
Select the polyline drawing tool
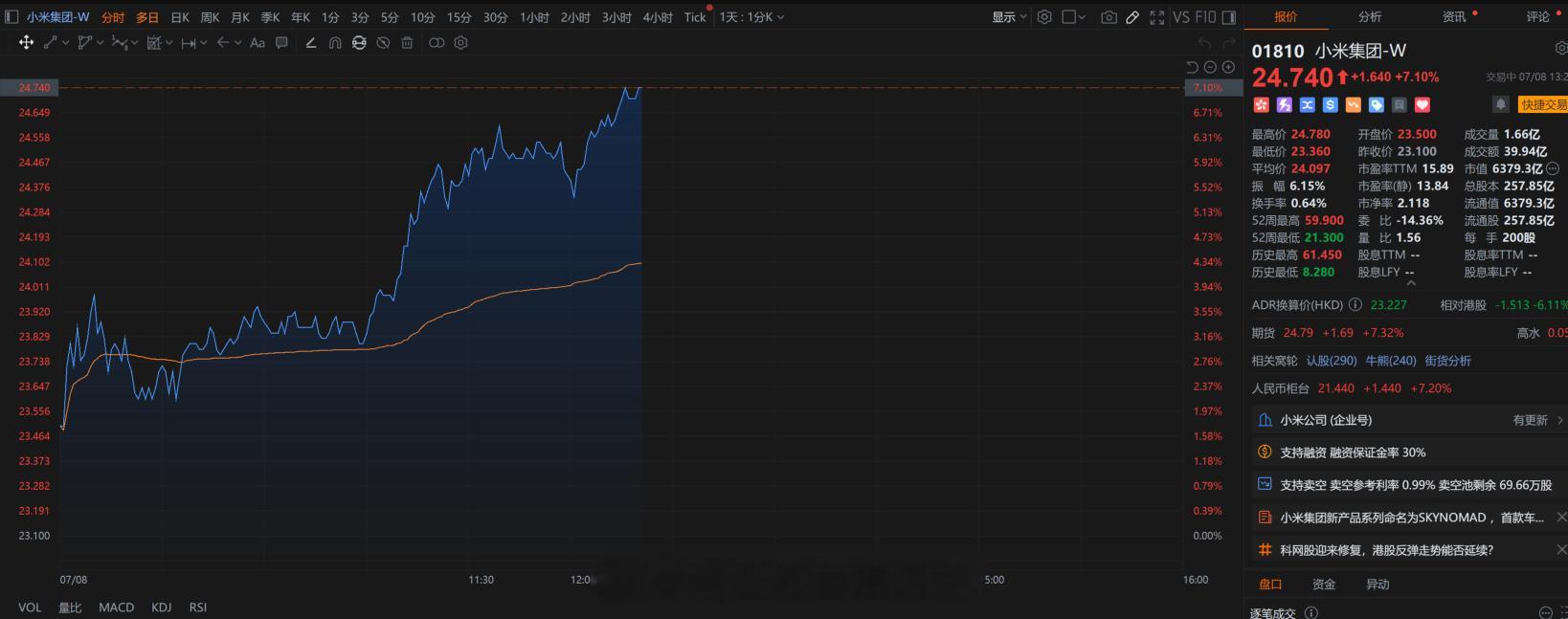tap(85, 42)
